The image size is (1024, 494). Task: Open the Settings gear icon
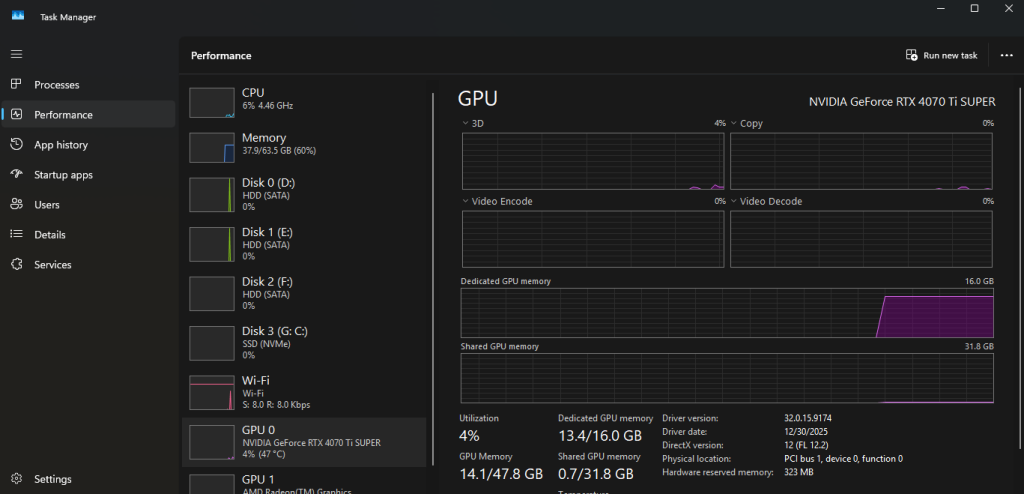point(16,479)
